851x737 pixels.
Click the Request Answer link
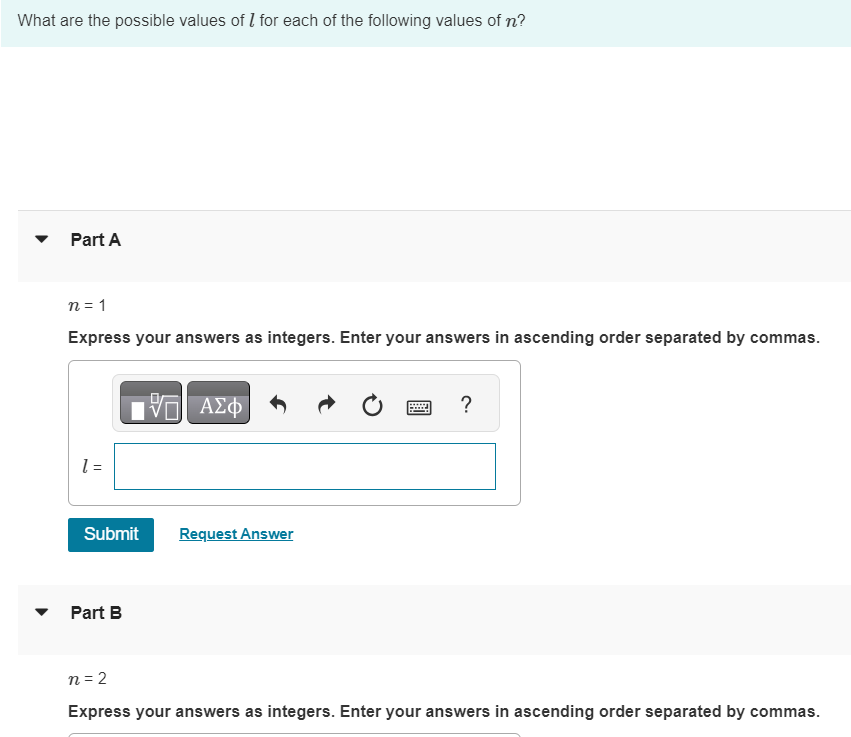click(236, 534)
